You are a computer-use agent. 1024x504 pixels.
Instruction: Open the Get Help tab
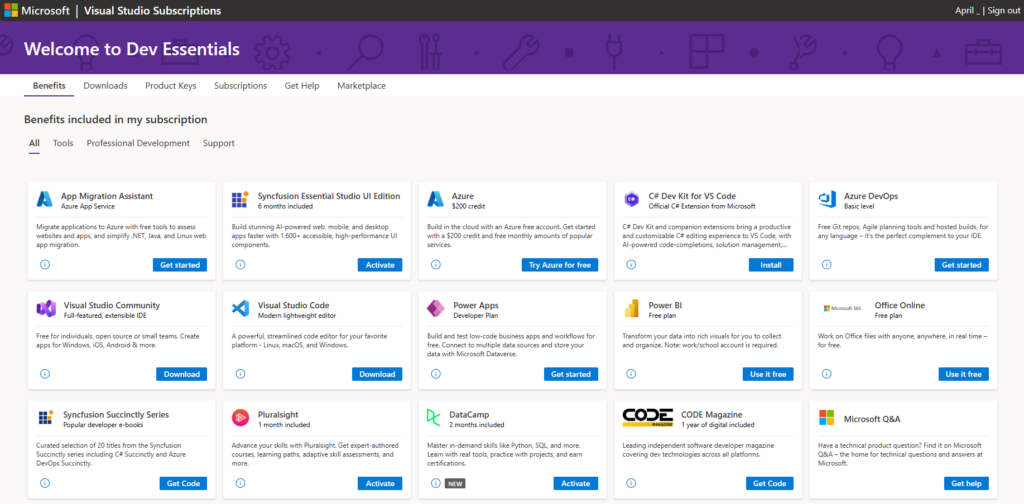point(302,86)
